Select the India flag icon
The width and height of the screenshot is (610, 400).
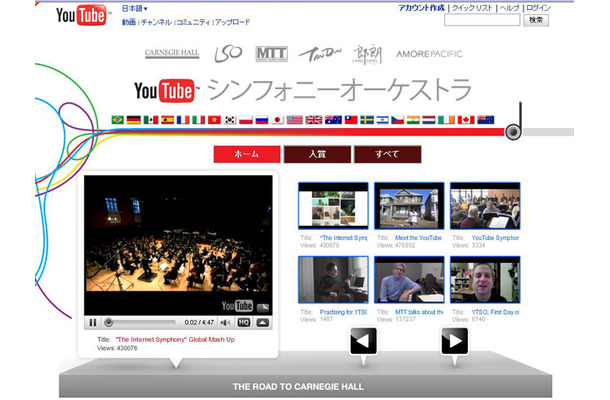[x=413, y=120]
